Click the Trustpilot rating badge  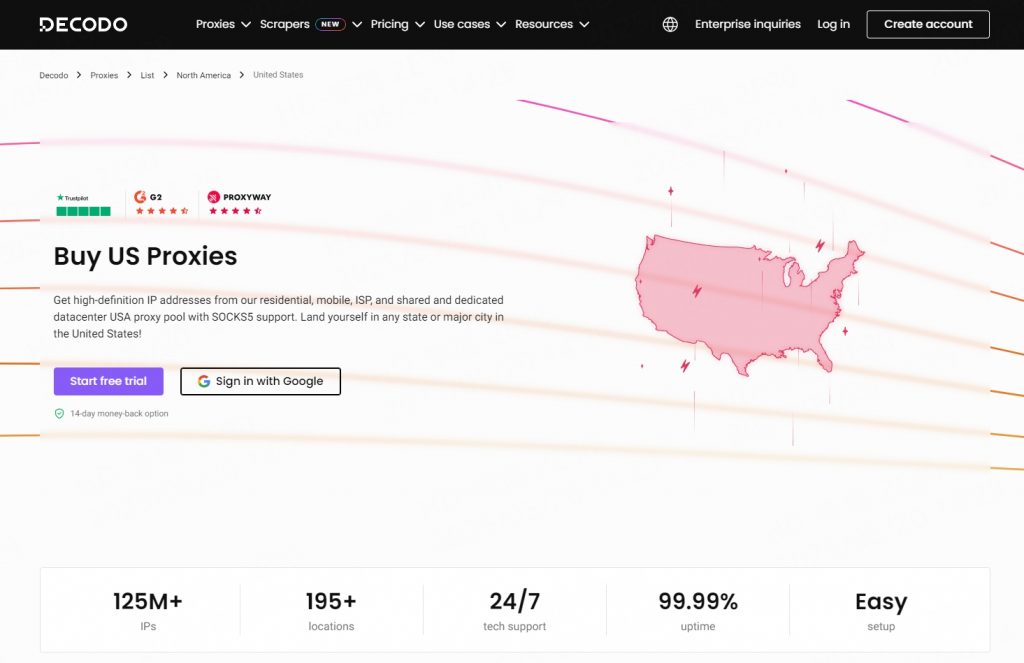pos(84,204)
